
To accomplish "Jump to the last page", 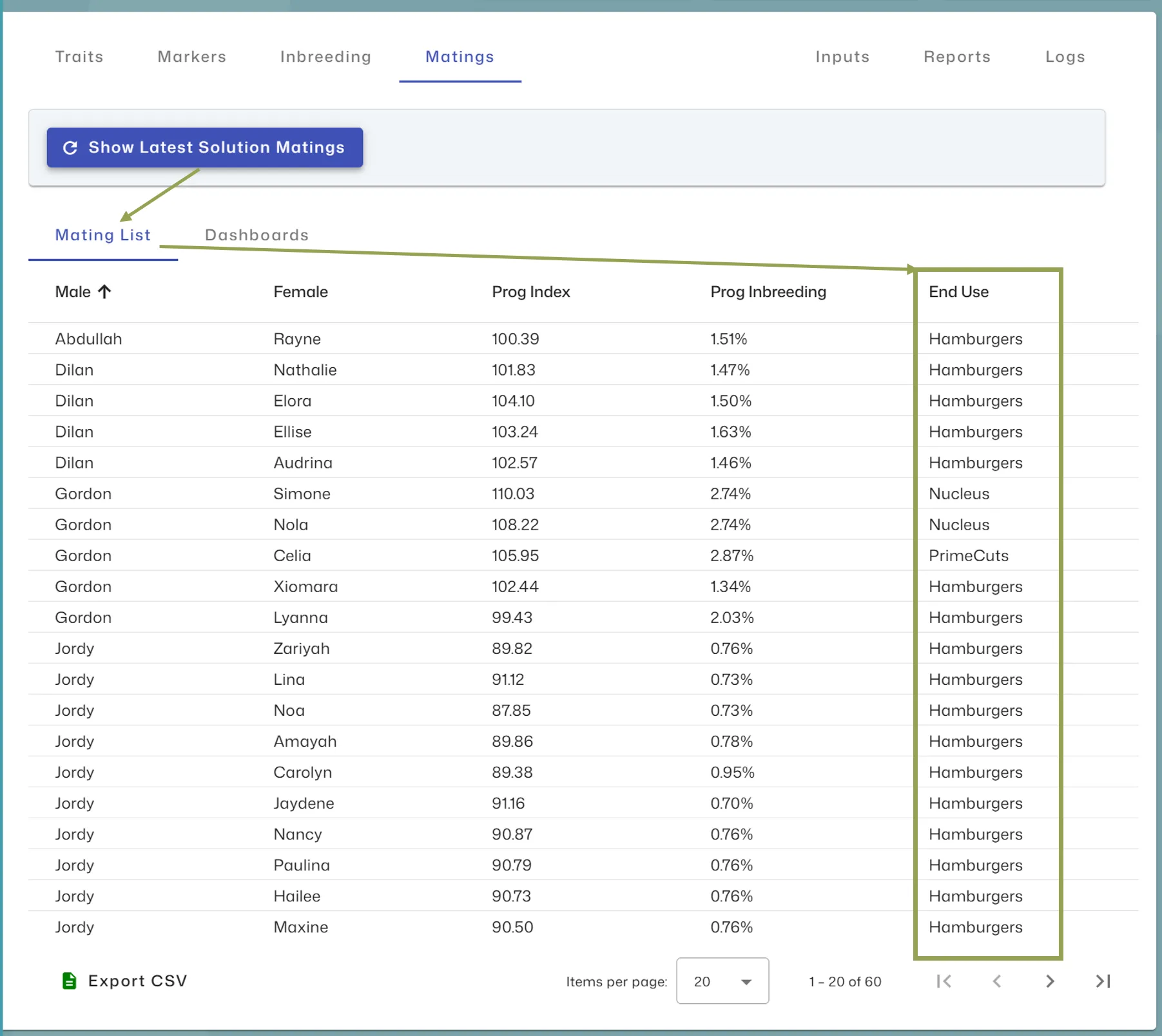I will [x=1103, y=981].
